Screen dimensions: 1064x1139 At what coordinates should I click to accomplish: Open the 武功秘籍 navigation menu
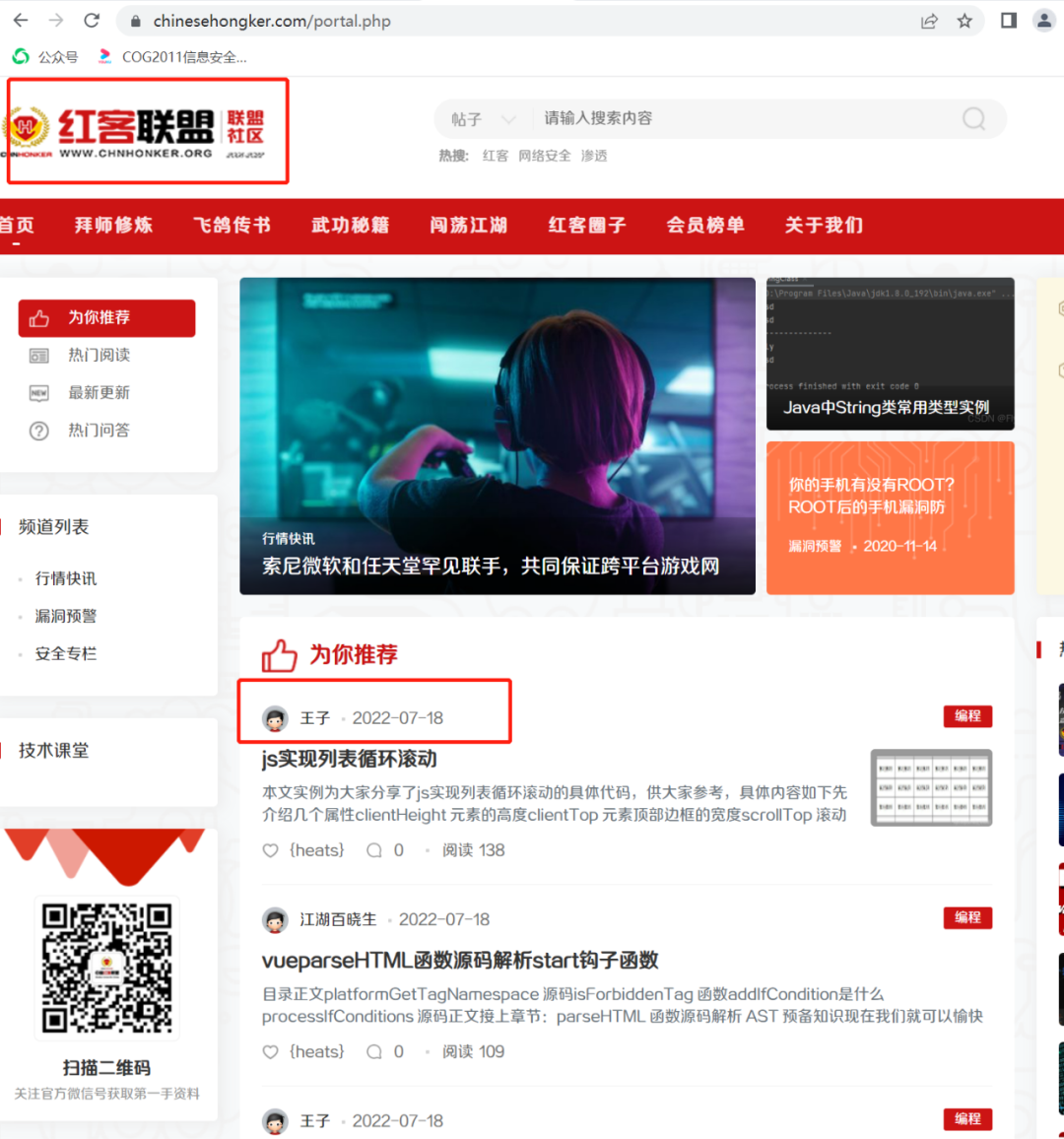click(350, 226)
